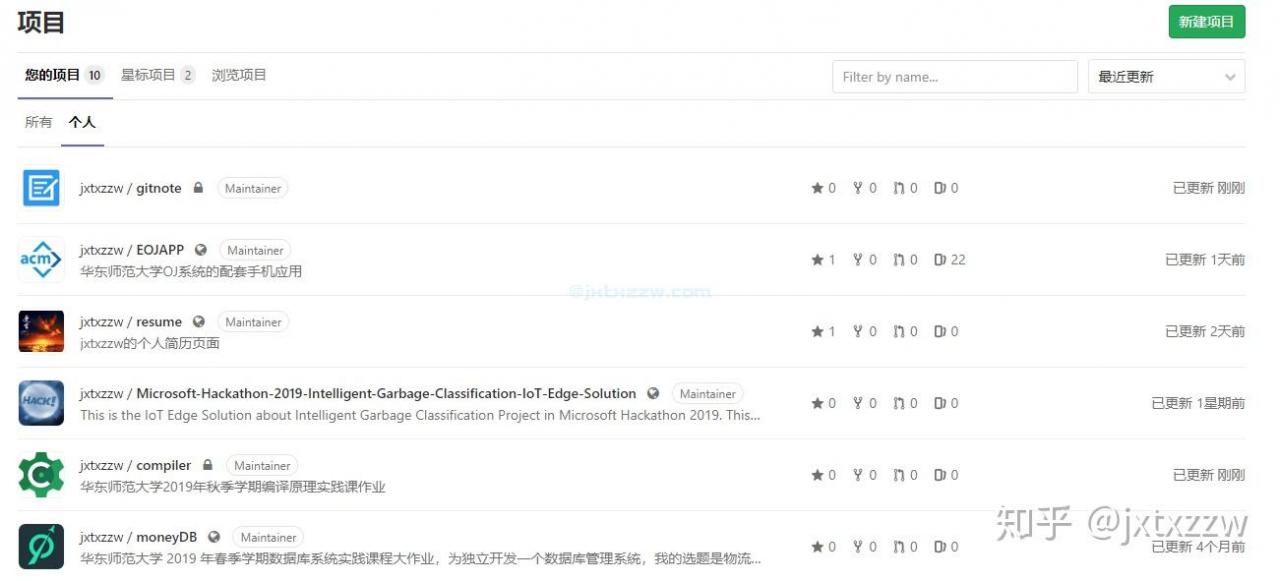Click the forks icon in EOJAPP row
The image size is (1280, 581).
tap(858, 260)
